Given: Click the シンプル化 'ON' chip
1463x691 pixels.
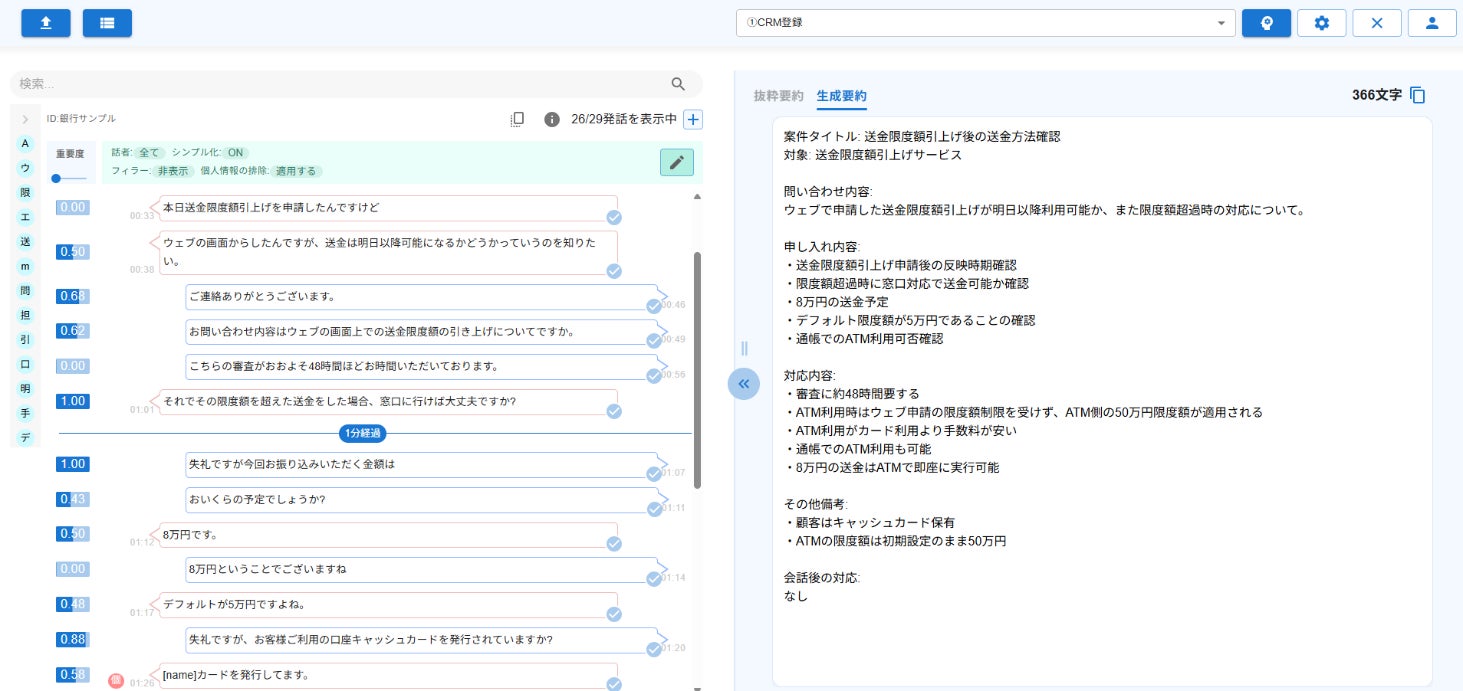Looking at the screenshot, I should pyautogui.click(x=236, y=153).
